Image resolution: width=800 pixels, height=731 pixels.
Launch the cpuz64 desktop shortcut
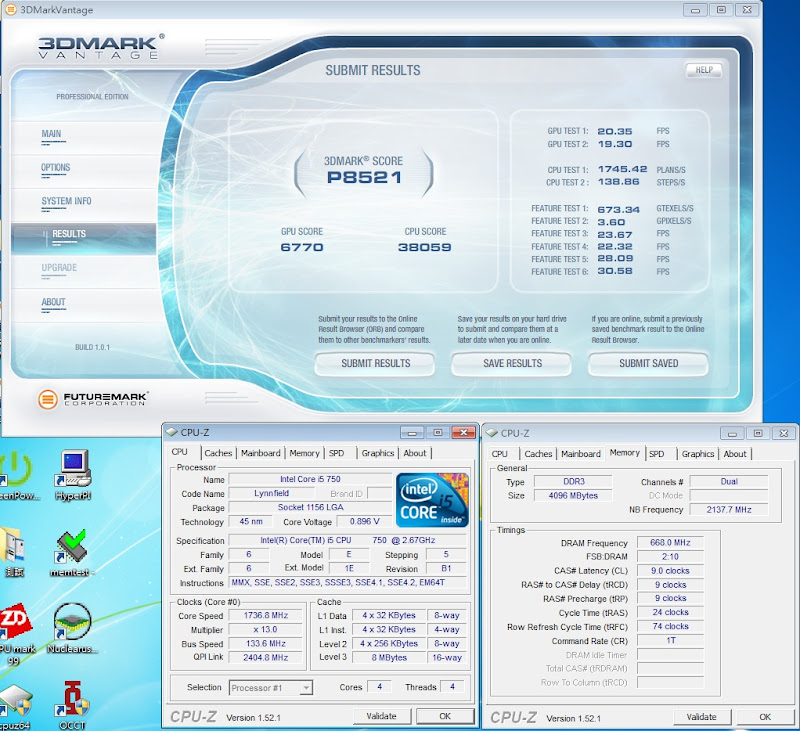[x=15, y=707]
